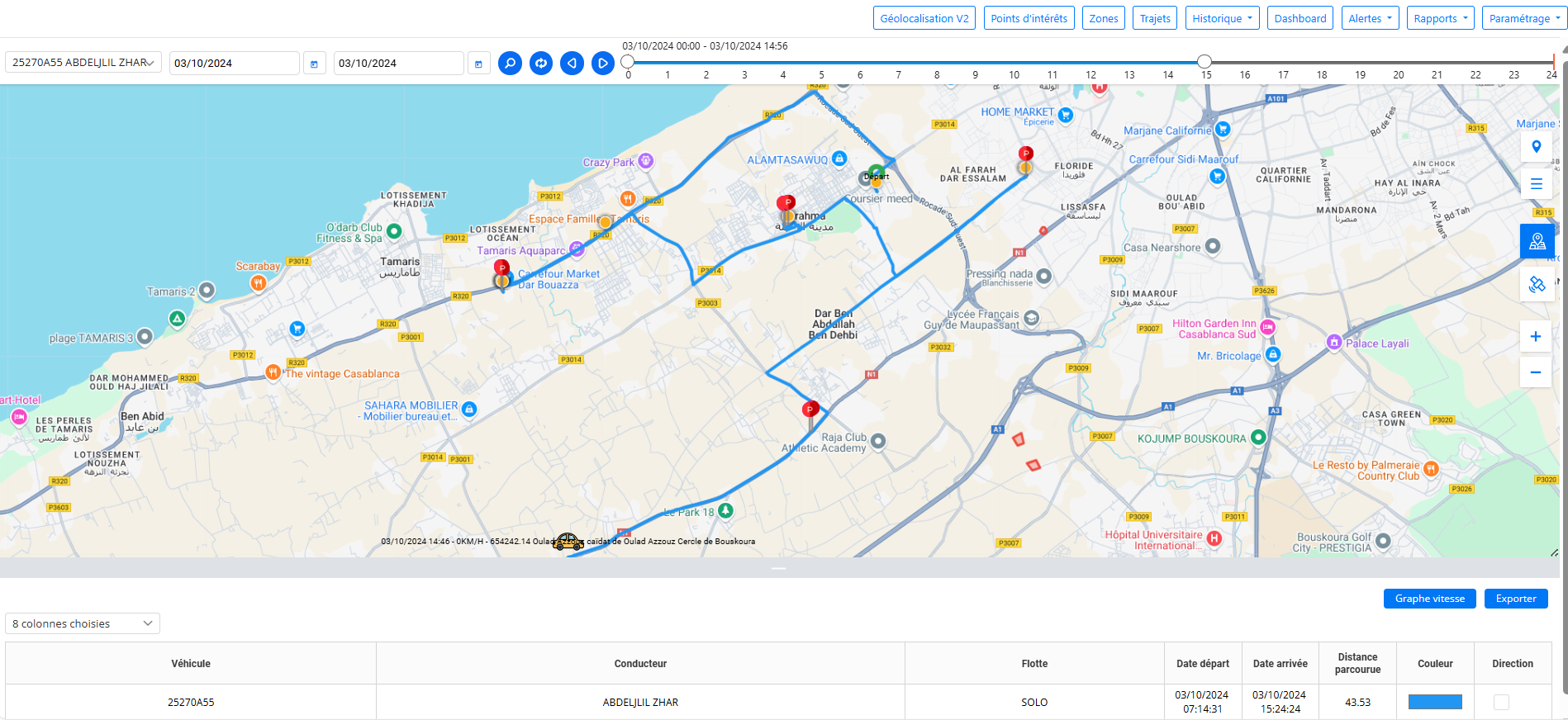Zoom in on the map
Viewport: 1568px width, 720px height.
1536,336
